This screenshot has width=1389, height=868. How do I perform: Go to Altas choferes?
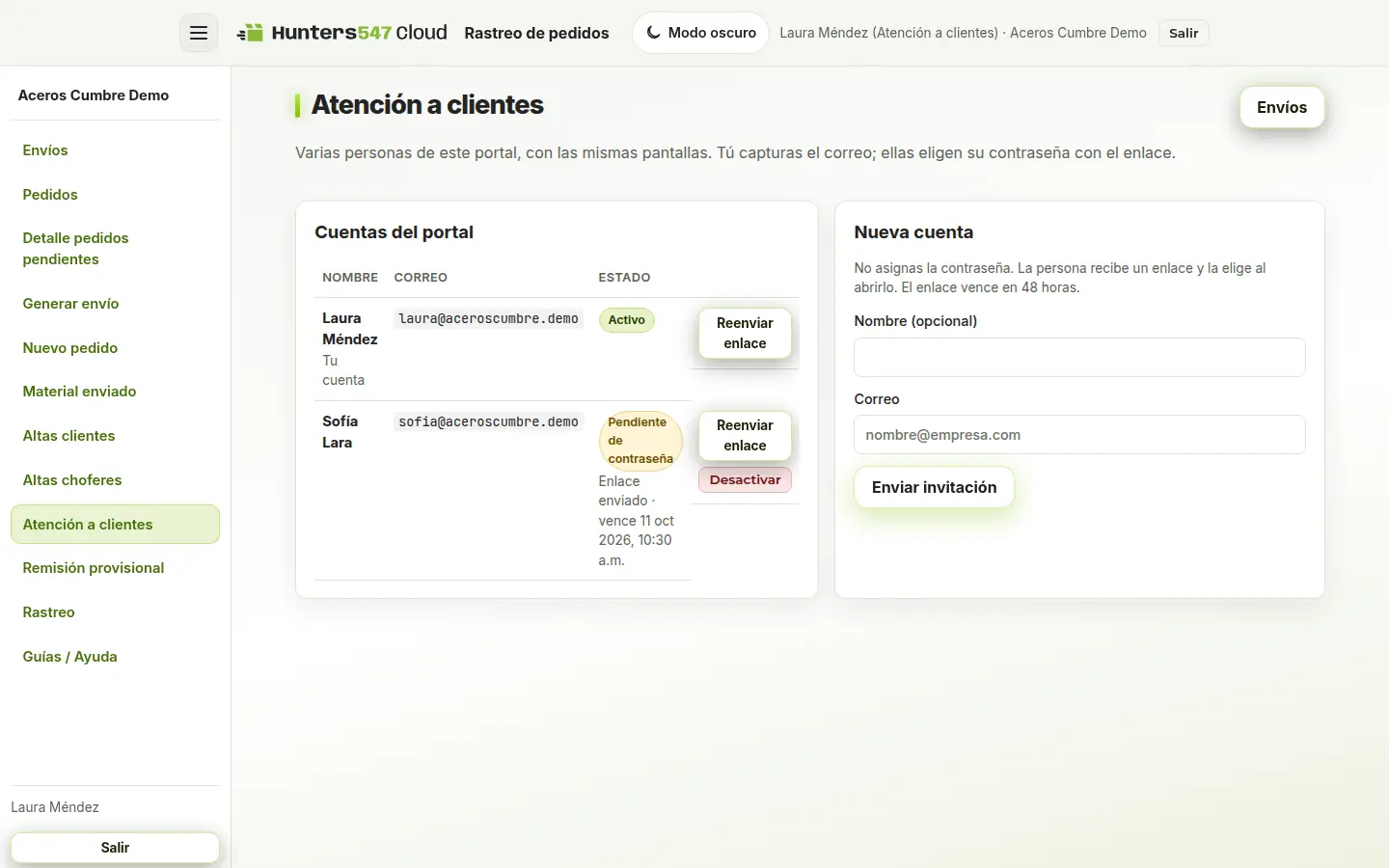(115, 480)
